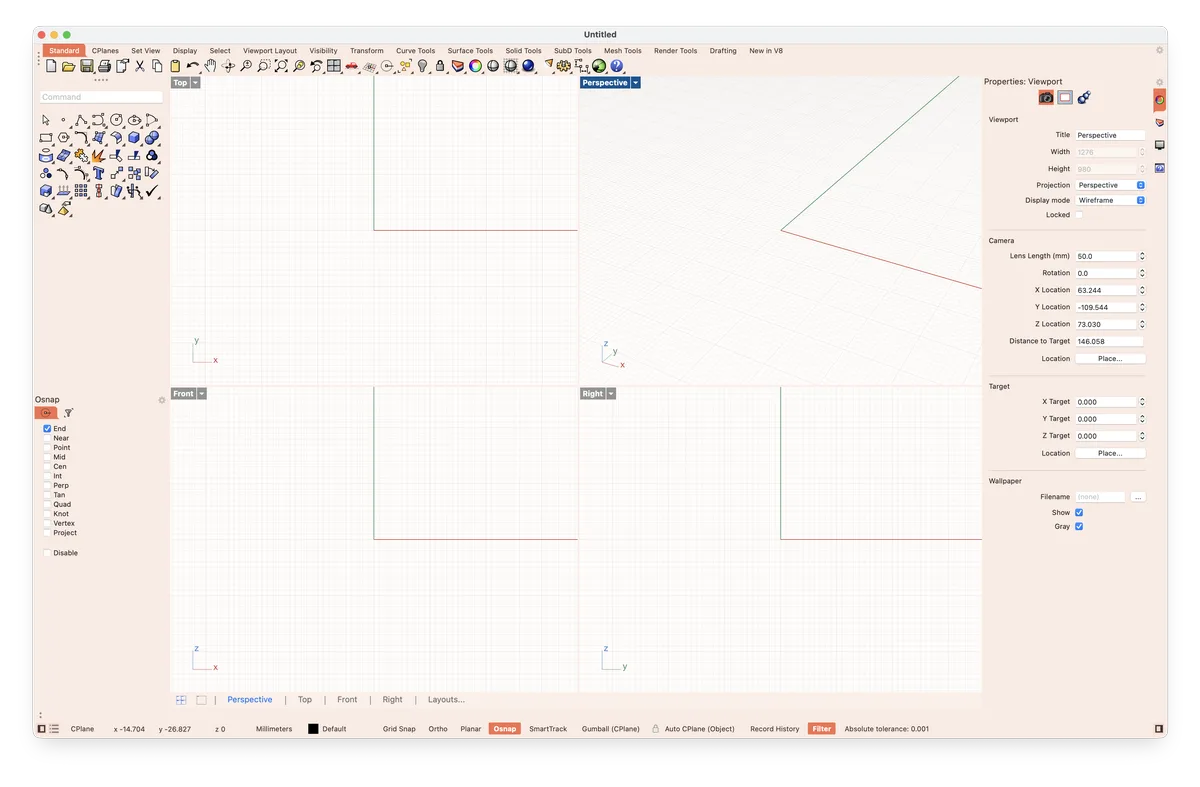
Task: Open the Perspective viewport title menu arrow
Action: (636, 83)
